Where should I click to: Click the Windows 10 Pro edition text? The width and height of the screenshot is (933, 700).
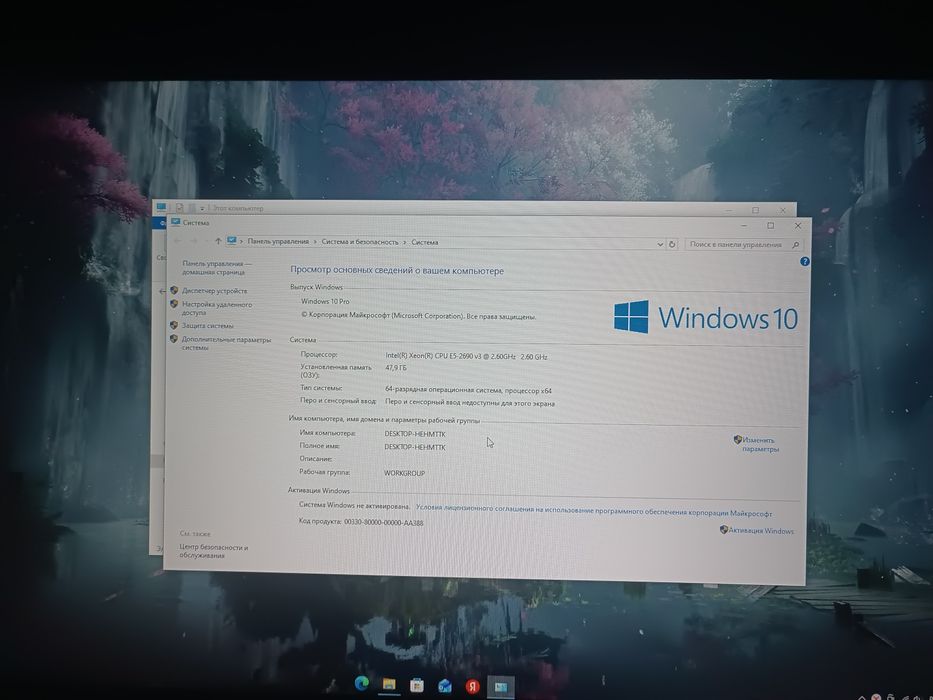point(325,301)
